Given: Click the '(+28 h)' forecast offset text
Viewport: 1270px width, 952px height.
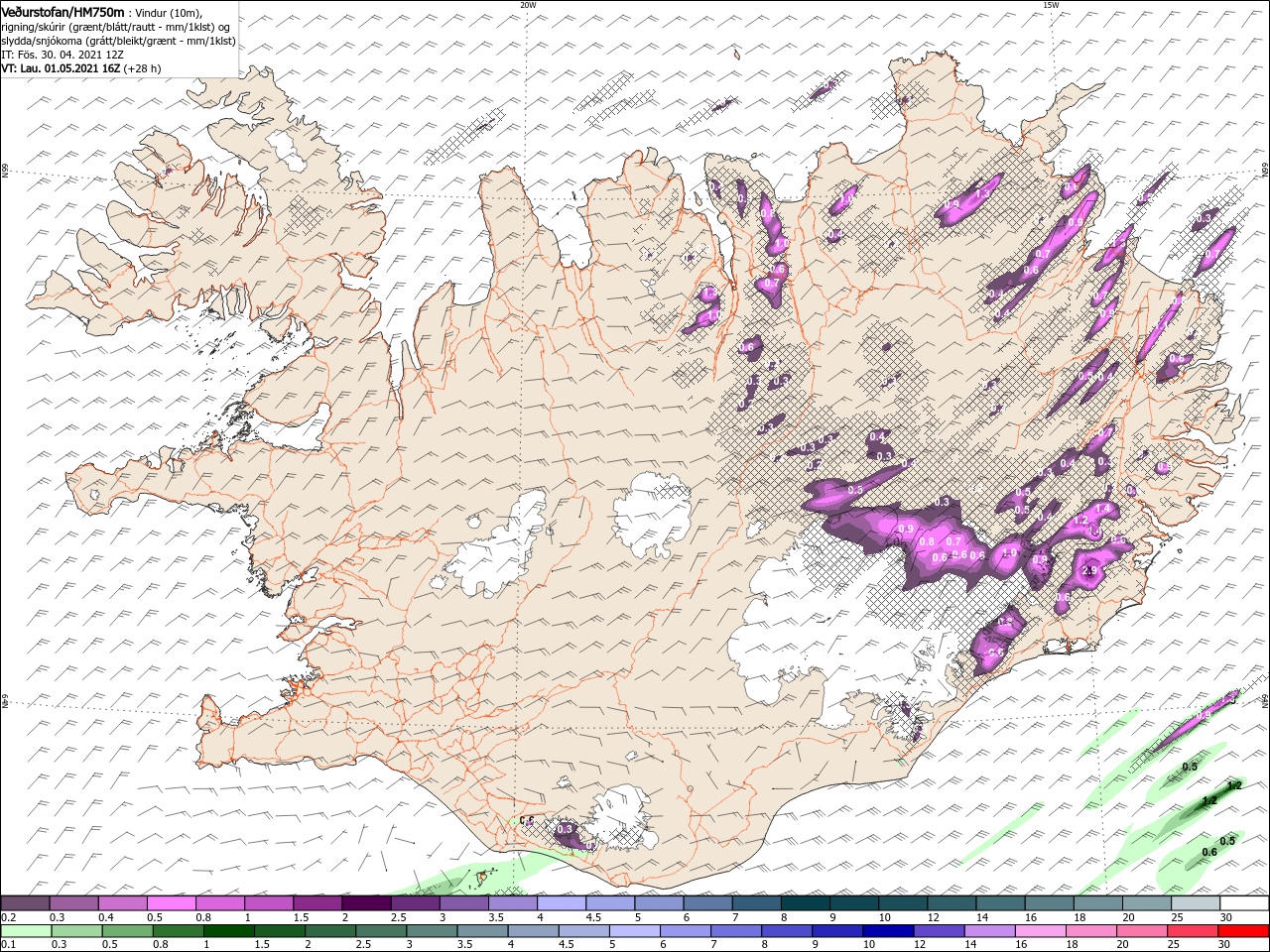Looking at the screenshot, I should point(143,68).
